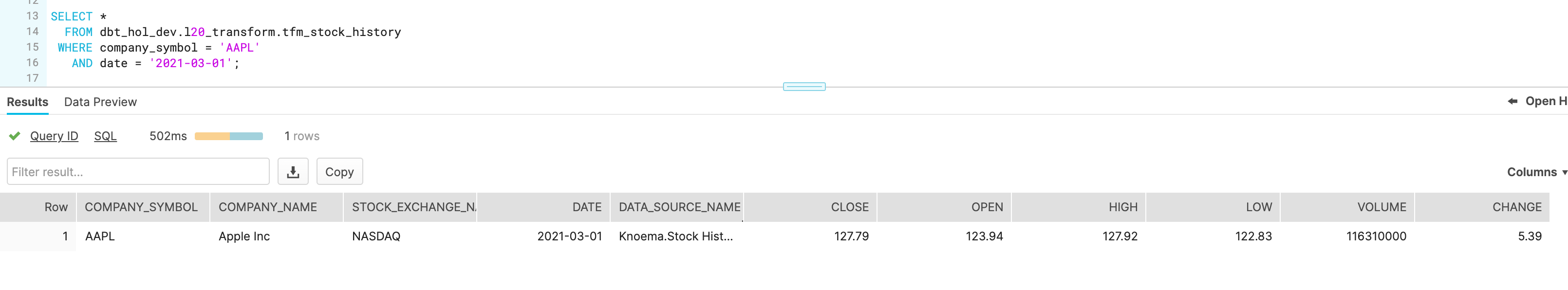
Task: Select the Knoema.Stock Hist... cell
Action: click(x=676, y=236)
